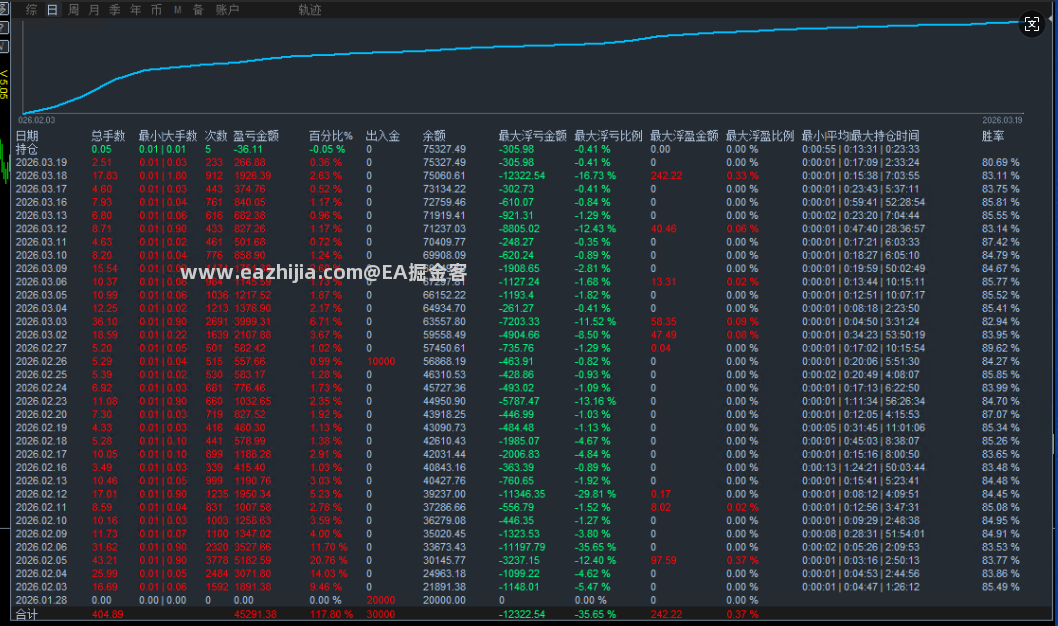Select the 2026.03.03 date row
This screenshot has height=626, width=1058.
coord(41,322)
